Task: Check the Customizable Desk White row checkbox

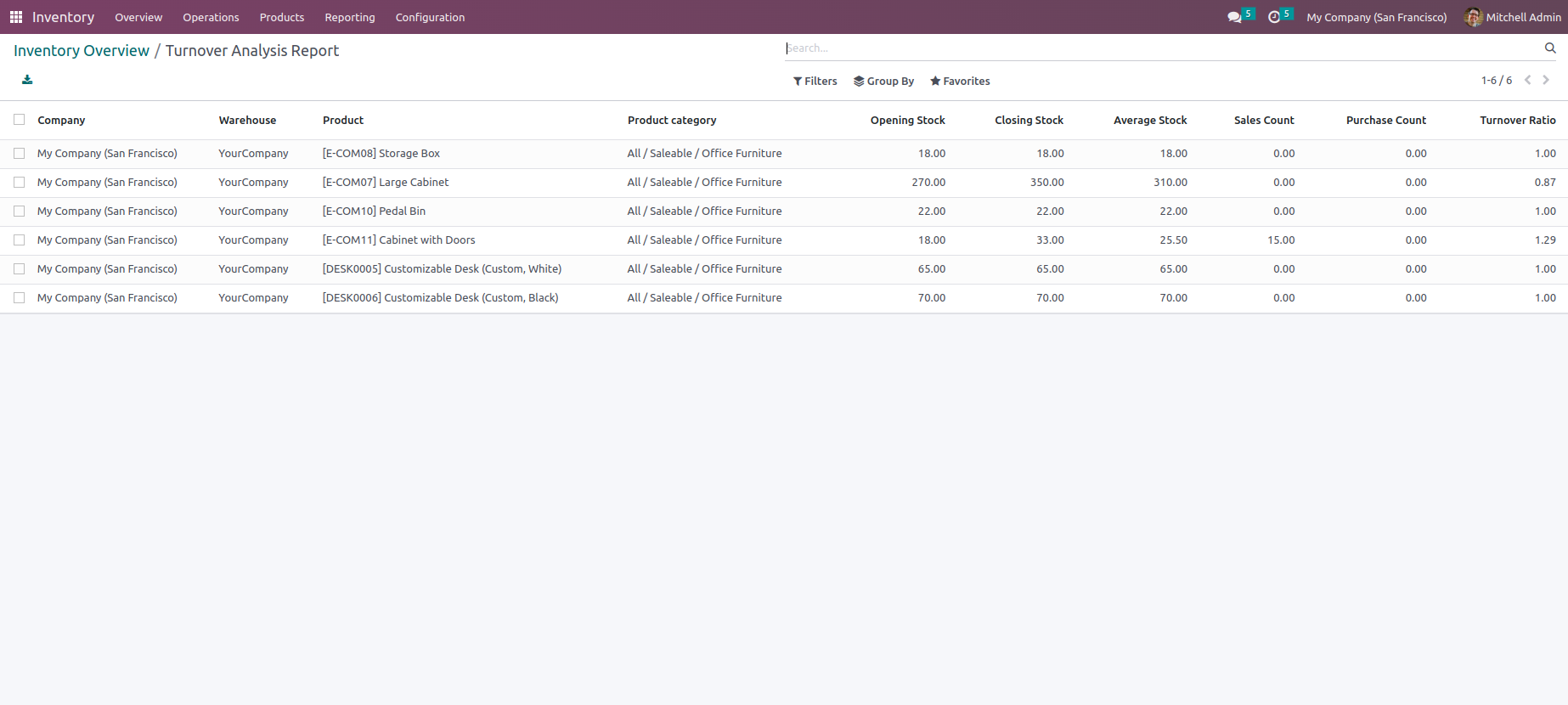Action: (20, 269)
